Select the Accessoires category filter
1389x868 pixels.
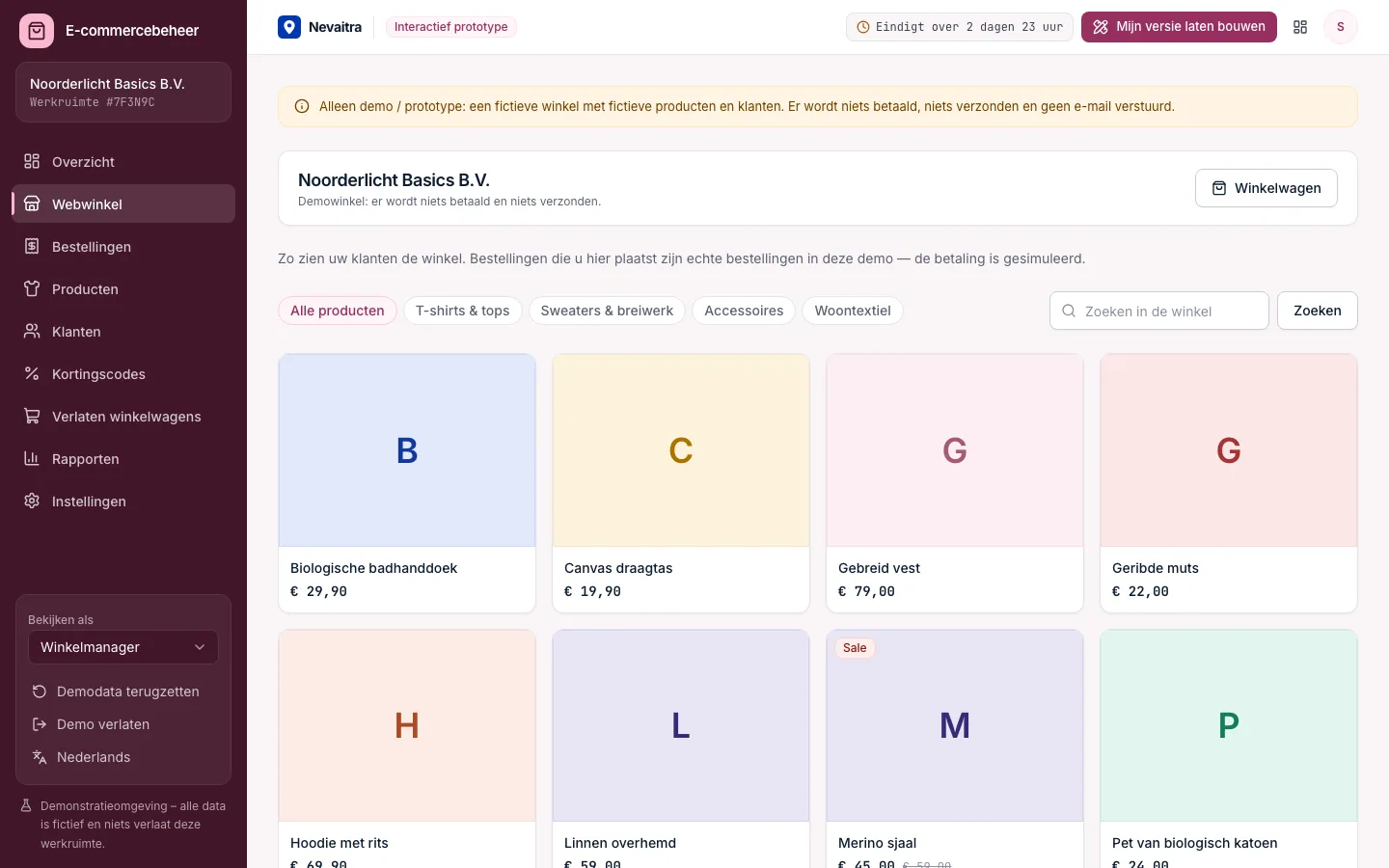point(744,311)
